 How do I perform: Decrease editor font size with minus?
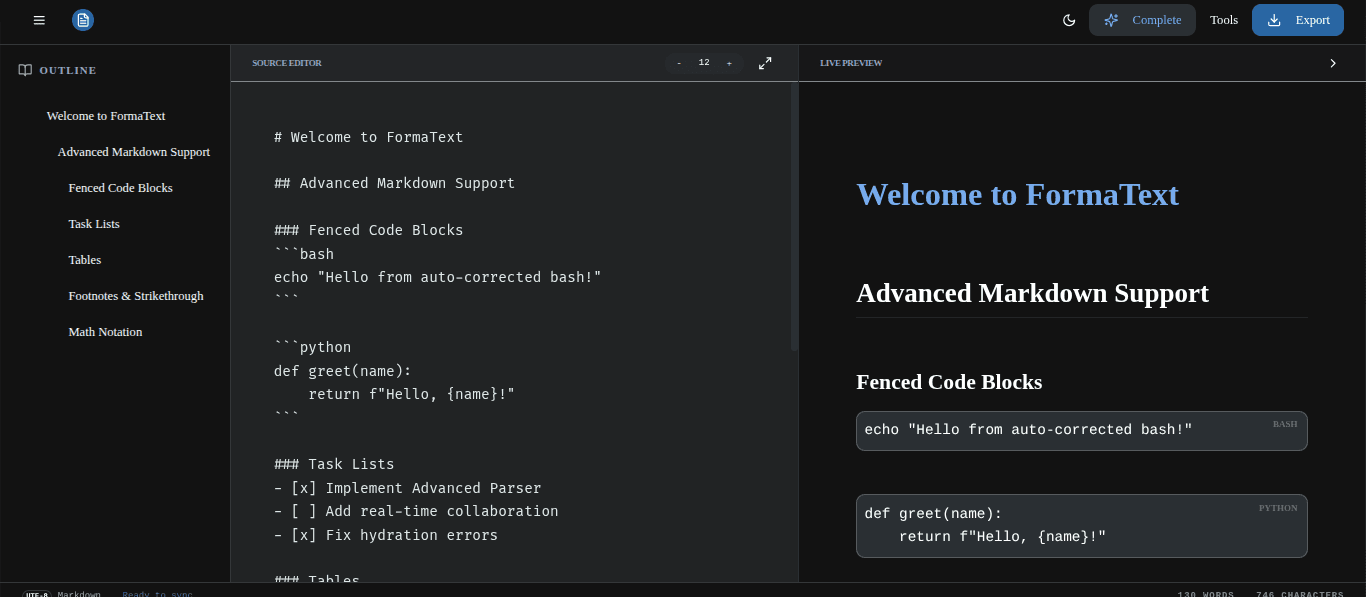click(679, 63)
